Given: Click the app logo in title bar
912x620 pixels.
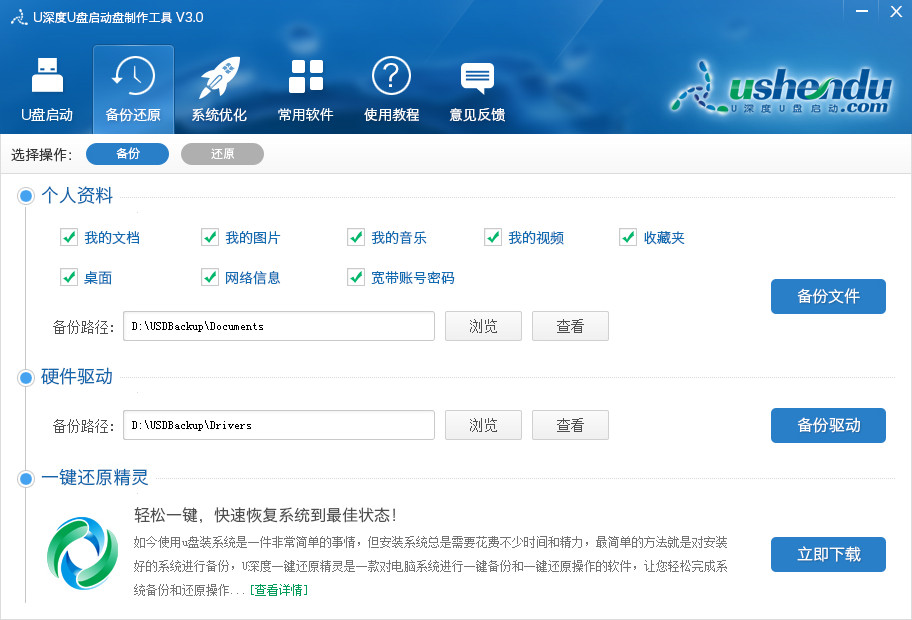Looking at the screenshot, I should [x=19, y=17].
